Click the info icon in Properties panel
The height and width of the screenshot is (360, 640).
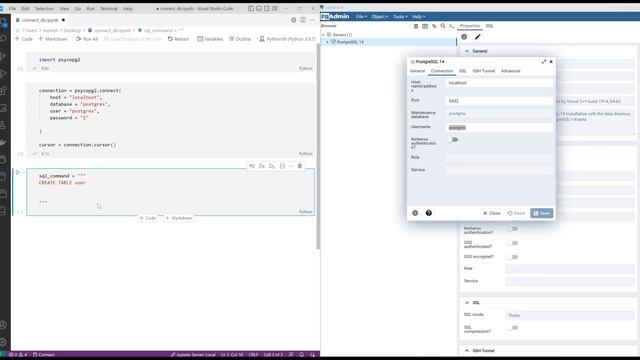point(464,37)
